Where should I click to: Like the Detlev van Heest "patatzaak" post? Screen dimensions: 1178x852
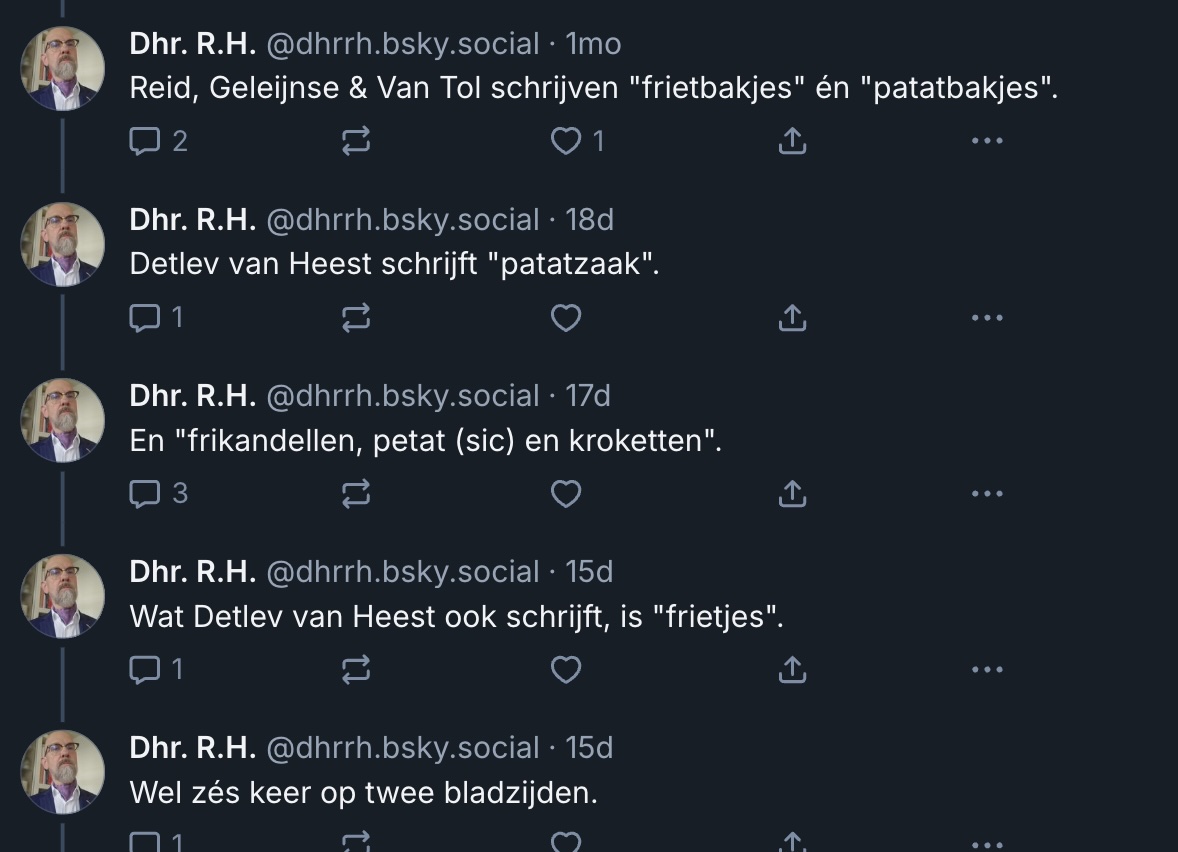pos(567,318)
